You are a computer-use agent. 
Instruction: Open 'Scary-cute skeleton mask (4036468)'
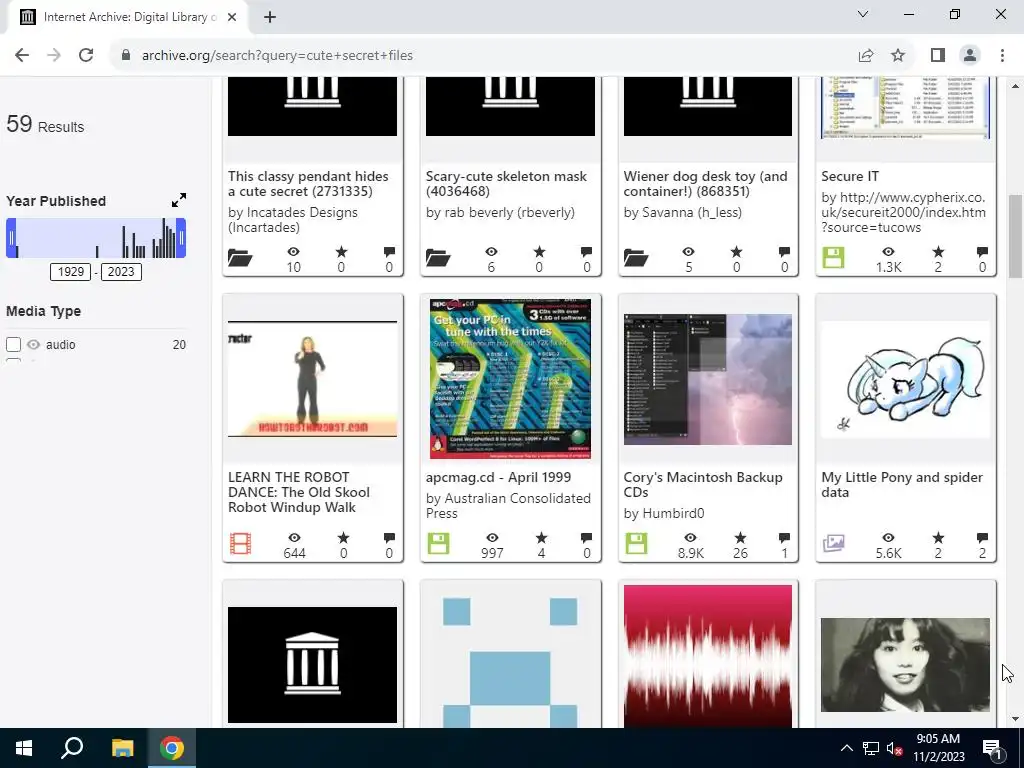(506, 184)
